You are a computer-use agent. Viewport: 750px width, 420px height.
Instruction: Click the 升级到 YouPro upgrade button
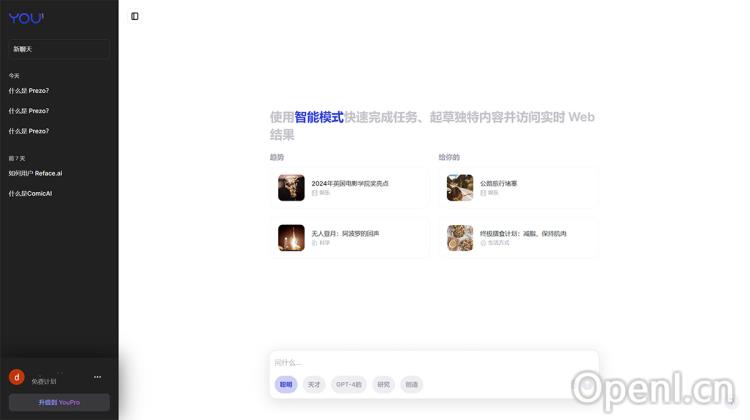pos(59,402)
